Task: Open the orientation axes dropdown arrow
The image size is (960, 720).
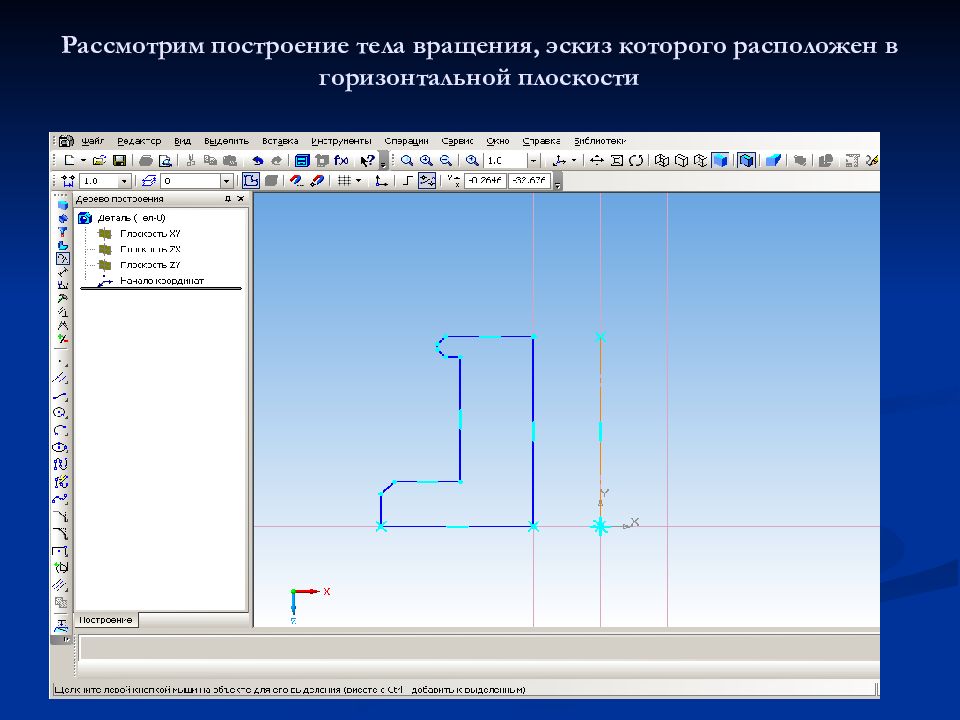Action: (574, 160)
